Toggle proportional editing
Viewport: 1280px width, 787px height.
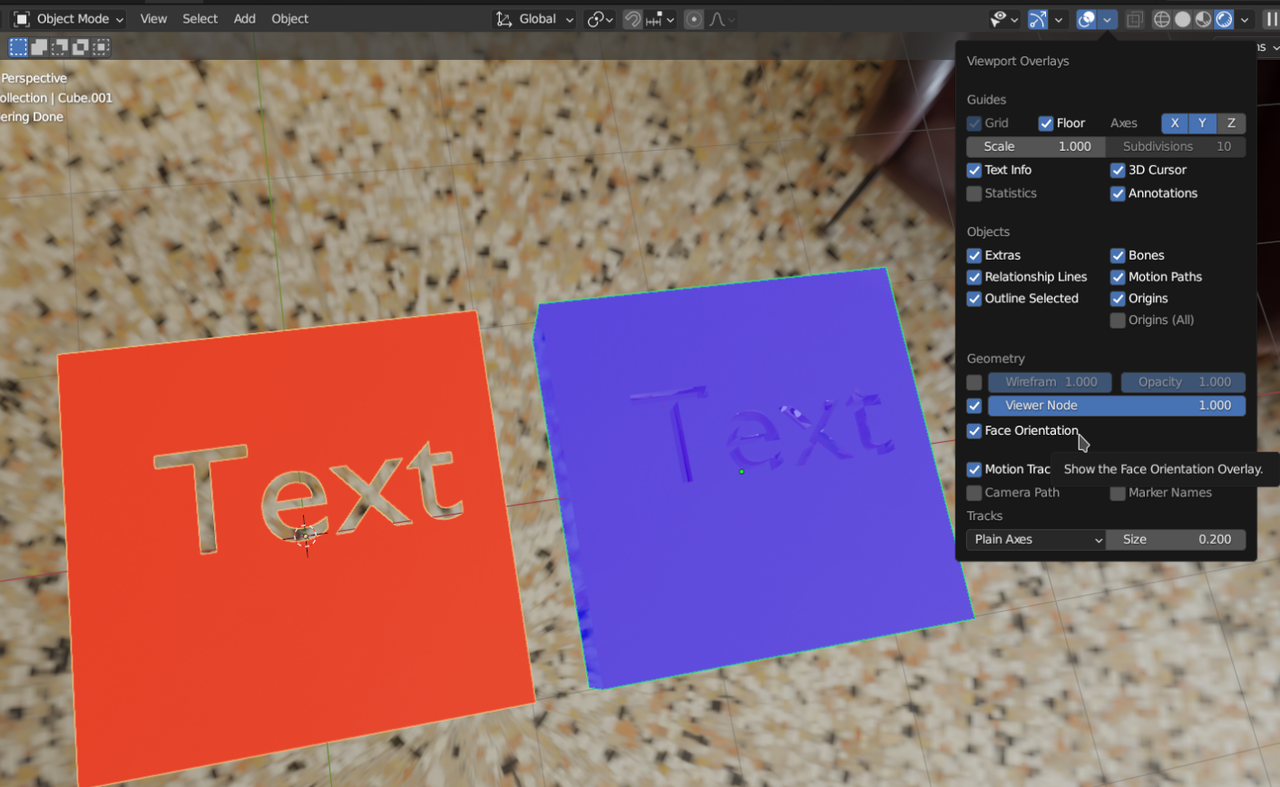pos(692,19)
